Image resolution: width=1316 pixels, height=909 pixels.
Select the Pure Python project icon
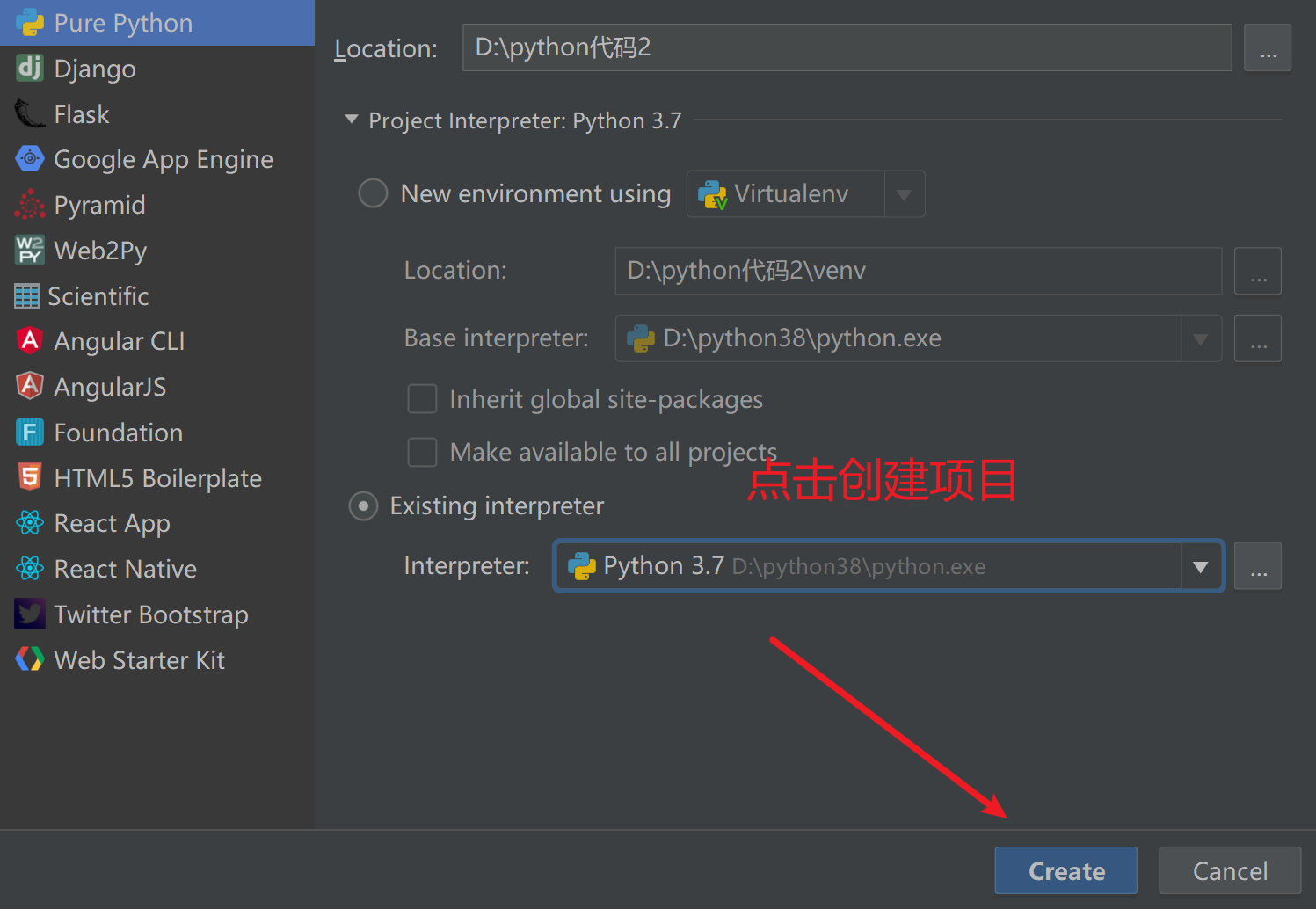[x=30, y=23]
